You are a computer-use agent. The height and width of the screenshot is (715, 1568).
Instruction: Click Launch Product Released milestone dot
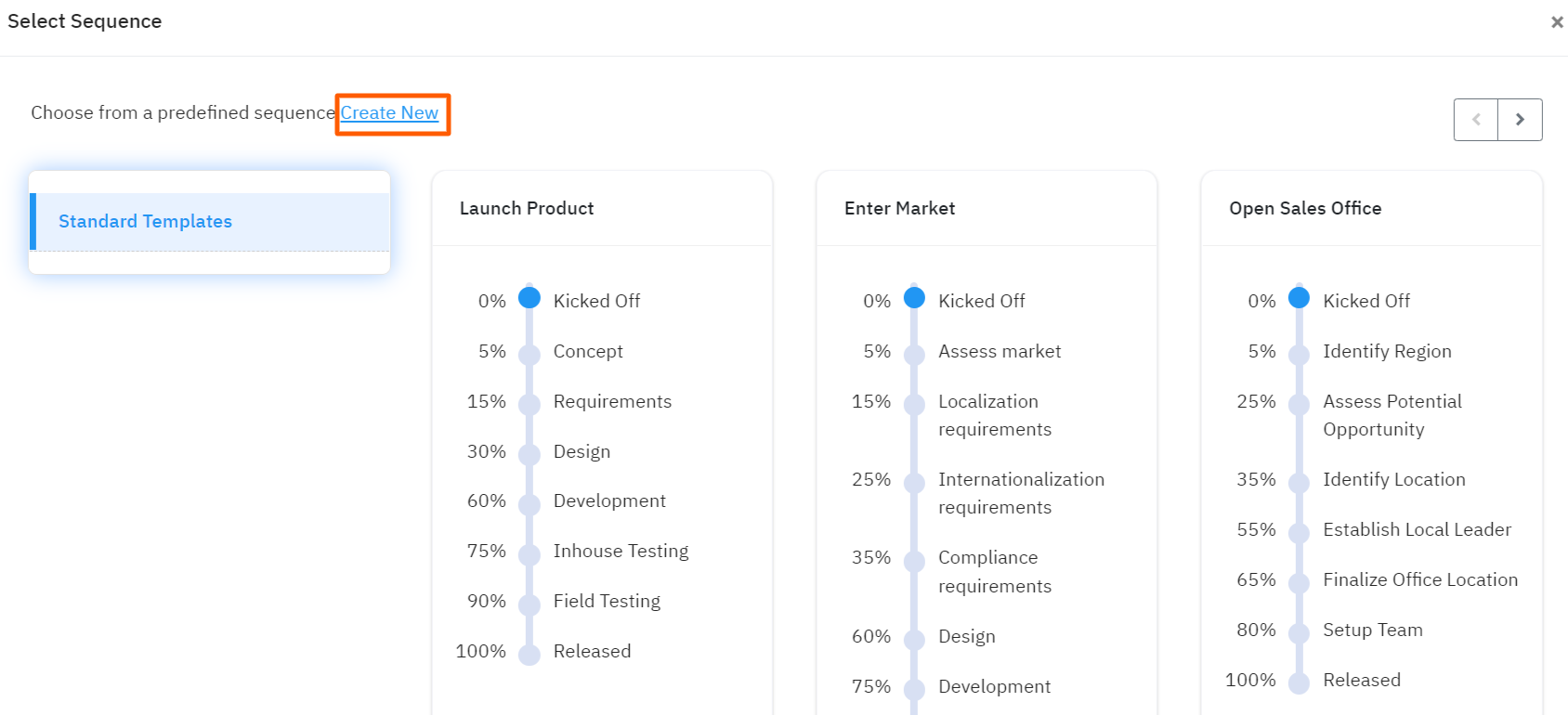click(529, 655)
